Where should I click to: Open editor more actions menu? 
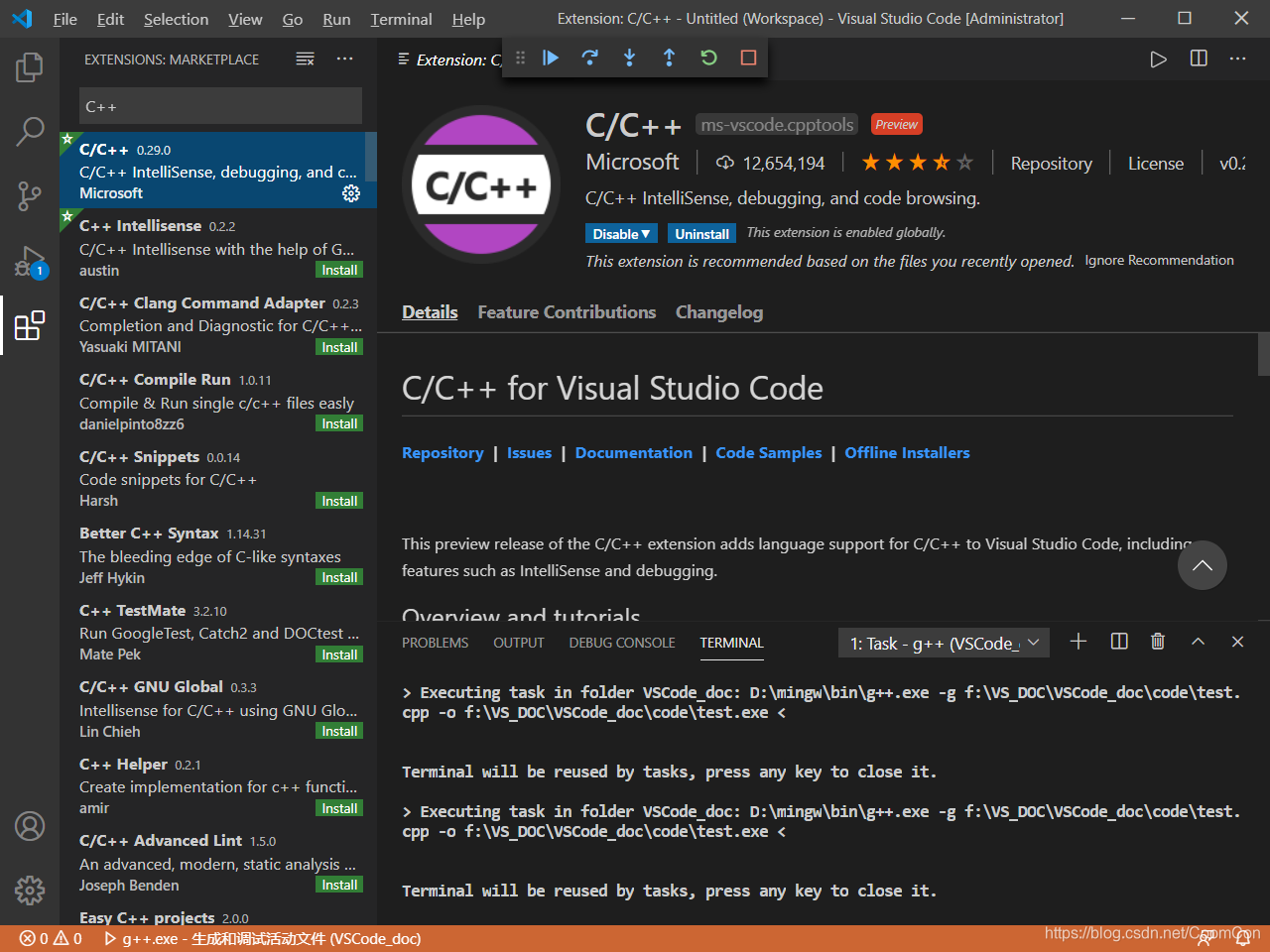[1237, 59]
